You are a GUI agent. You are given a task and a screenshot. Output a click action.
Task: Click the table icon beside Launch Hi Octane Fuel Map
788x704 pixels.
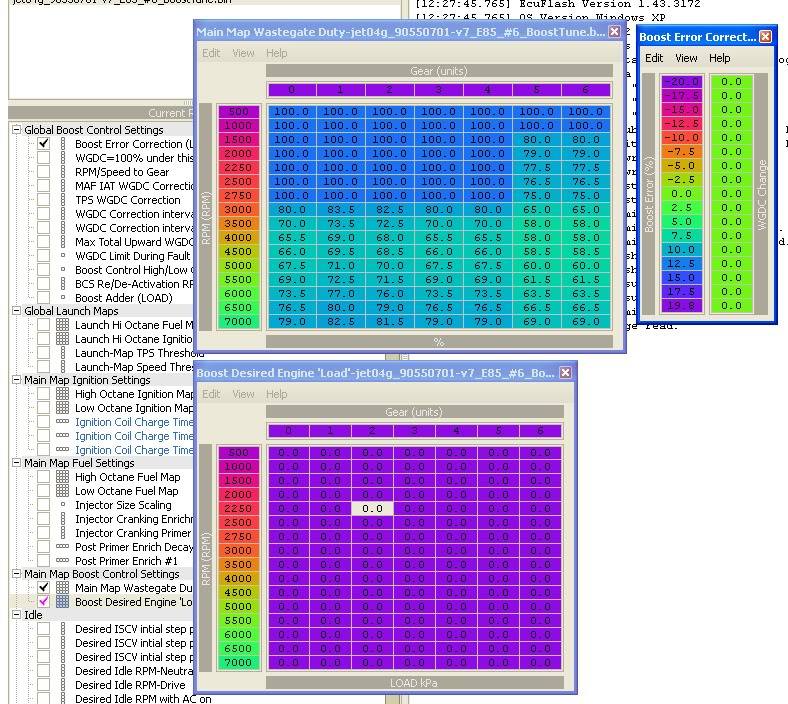(62, 325)
